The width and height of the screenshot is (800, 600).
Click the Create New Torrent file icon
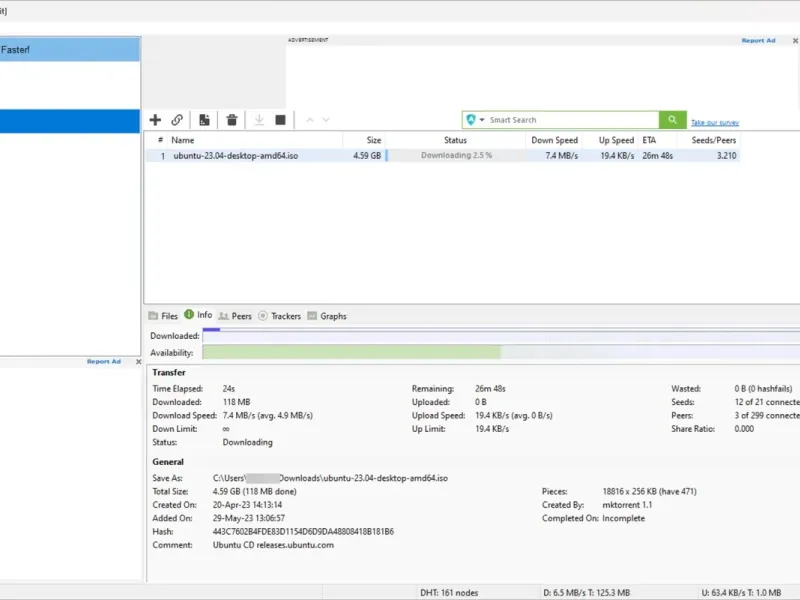[x=204, y=120]
